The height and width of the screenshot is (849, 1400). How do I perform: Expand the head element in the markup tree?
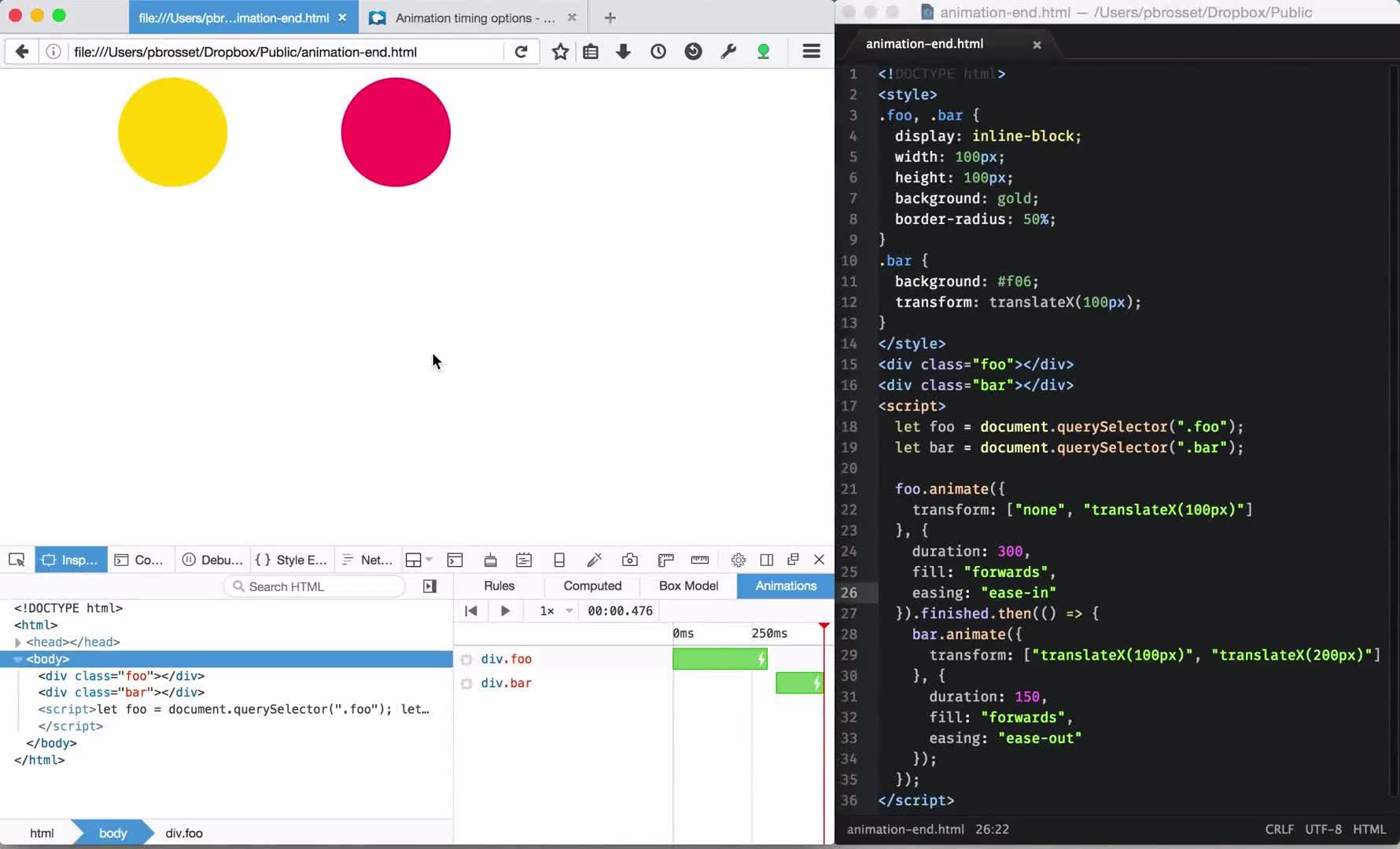pos(18,642)
